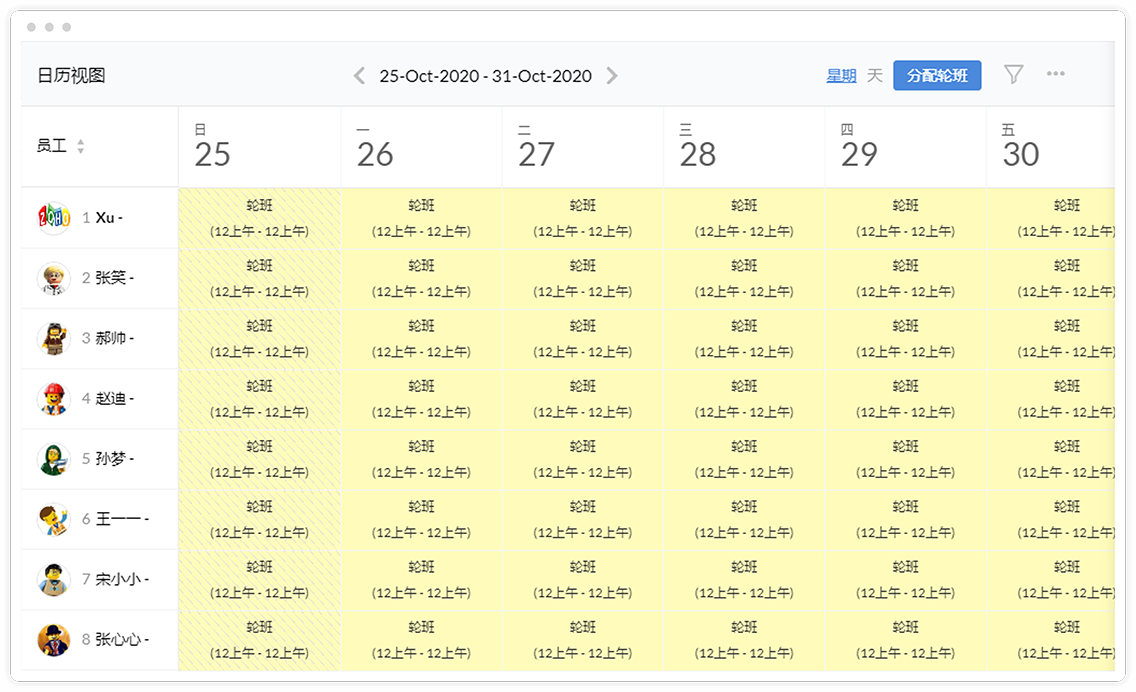The height and width of the screenshot is (692, 1136).
Task: Click avatar of employee 8 张心心
Action: click(x=54, y=640)
